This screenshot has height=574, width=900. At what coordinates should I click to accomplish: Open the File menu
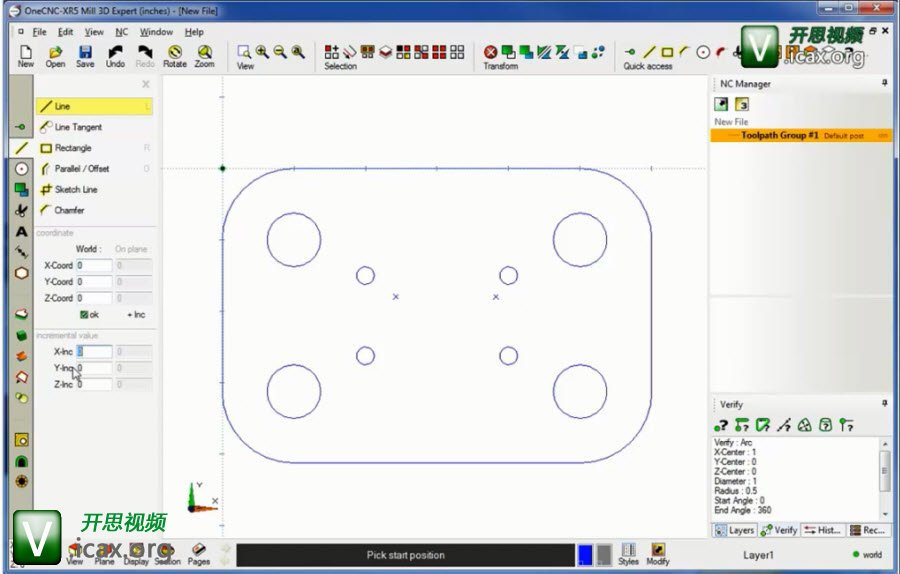tap(40, 32)
